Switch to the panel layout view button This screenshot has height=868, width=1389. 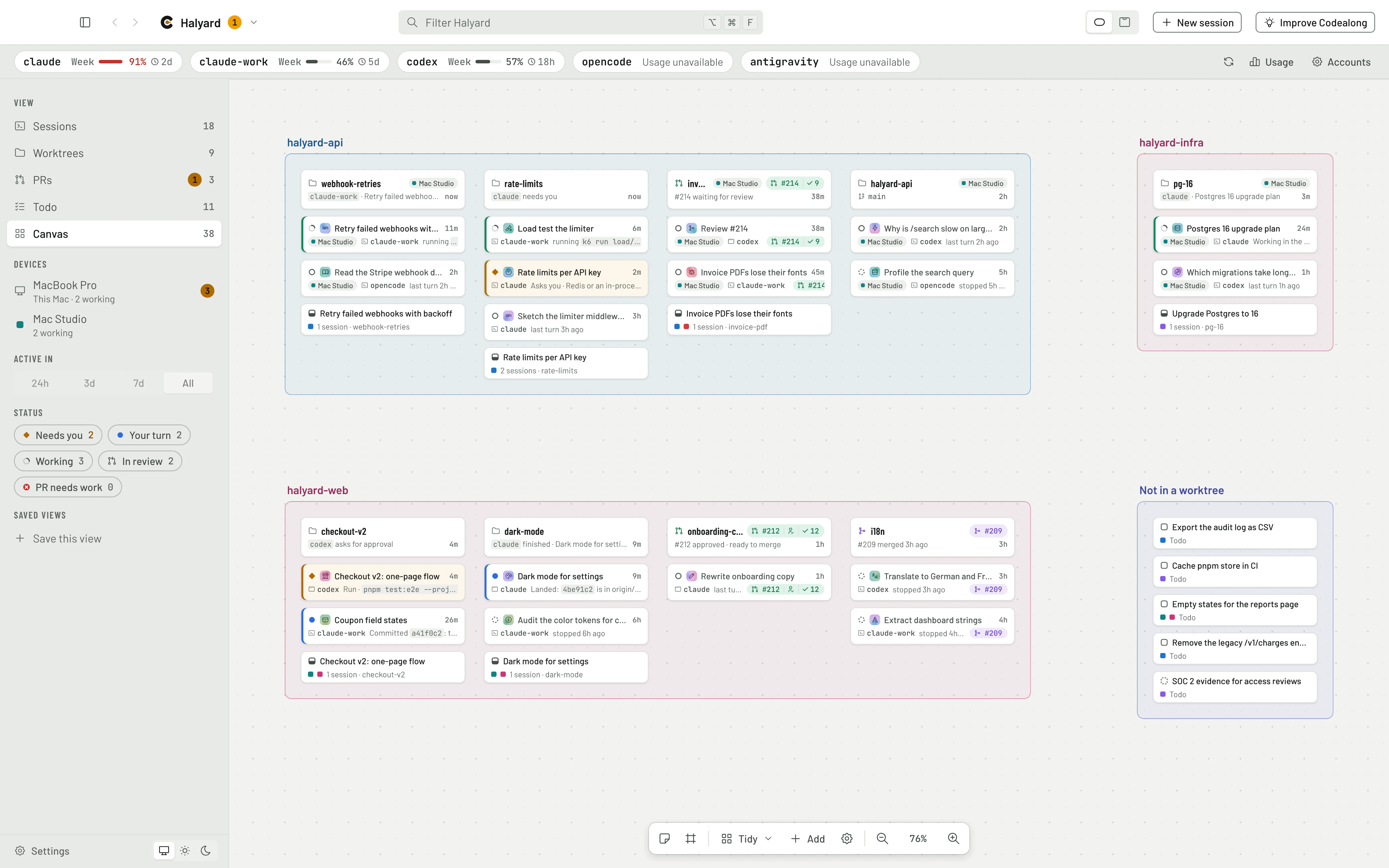(1125, 22)
